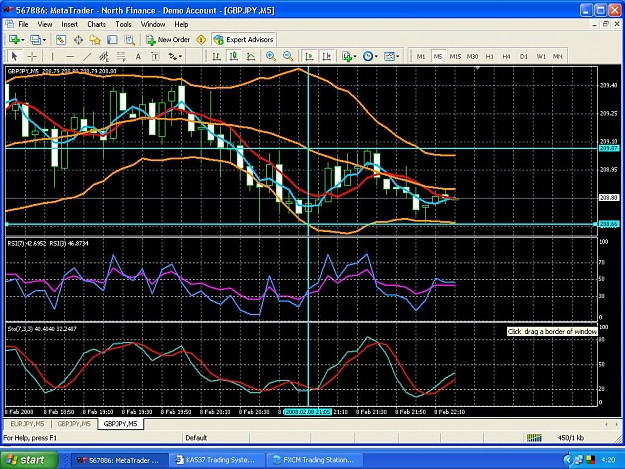Select the W1 timeframe
This screenshot has width=625, height=469.
[x=541, y=57]
